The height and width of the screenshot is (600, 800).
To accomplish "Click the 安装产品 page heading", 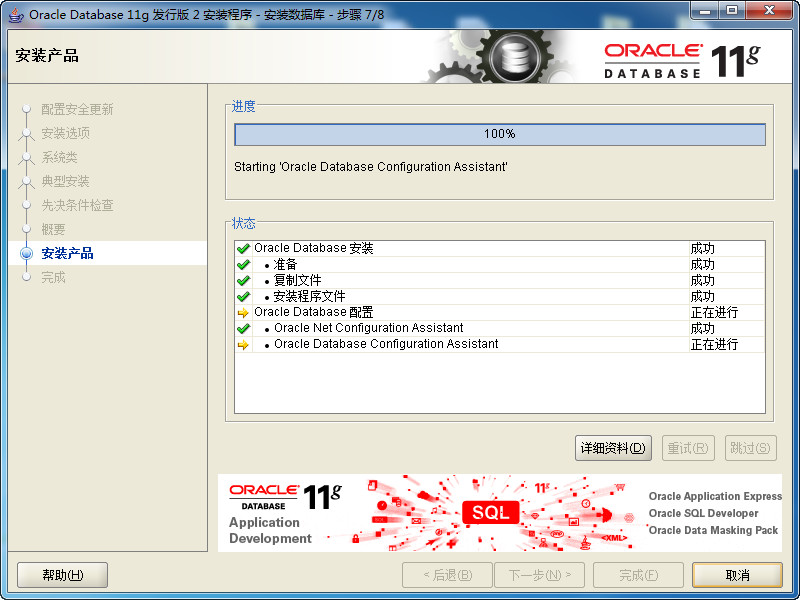I will click(47, 56).
